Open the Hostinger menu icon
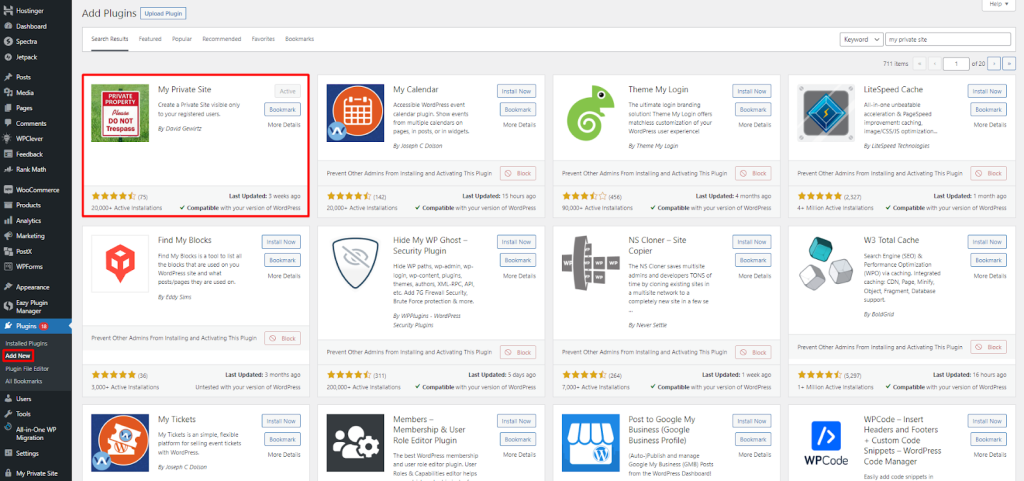Image resolution: width=1024 pixels, height=481 pixels. click(8, 12)
